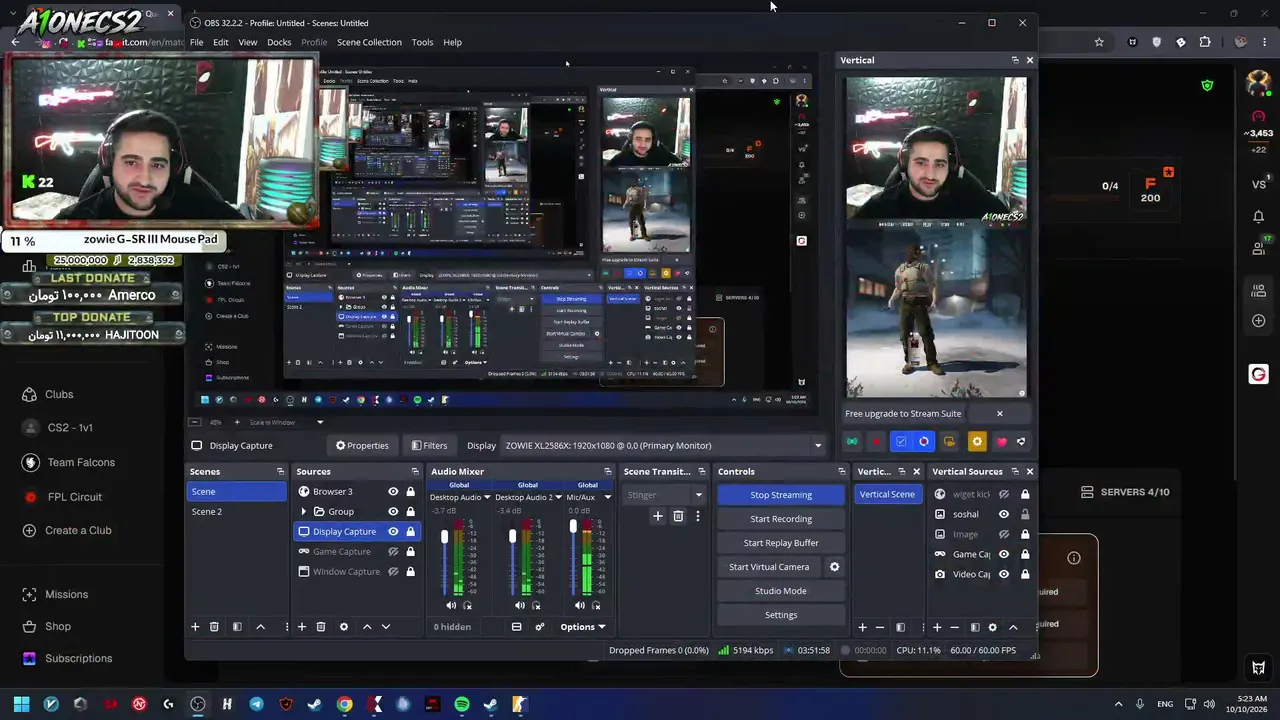Open Google Chrome from the taskbar
This screenshot has width=1280, height=720.
click(344, 704)
